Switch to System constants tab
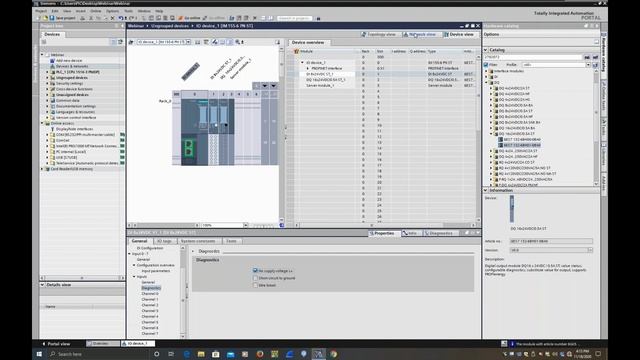Viewport: 640px width, 360px height. click(198, 241)
